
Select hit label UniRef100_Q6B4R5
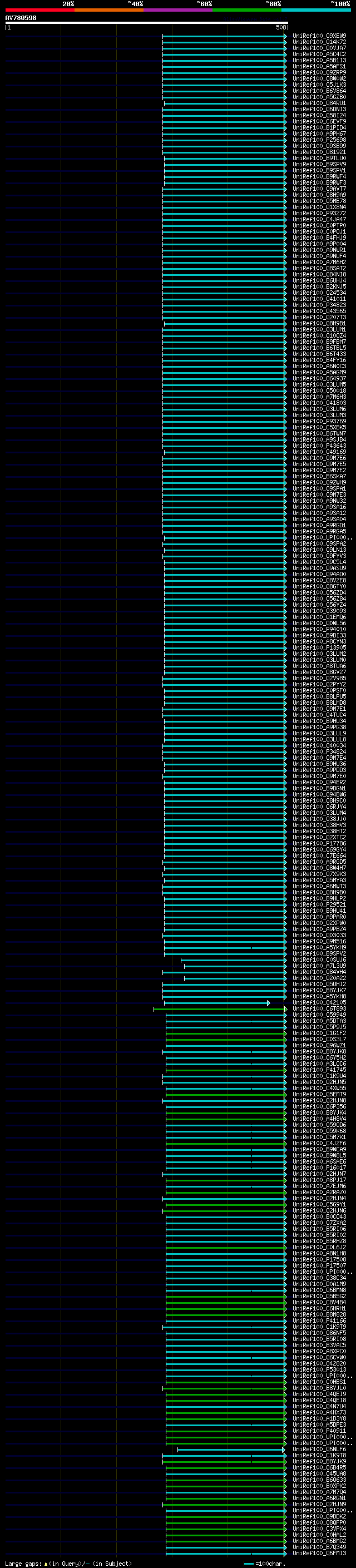[x=319, y=1467]
